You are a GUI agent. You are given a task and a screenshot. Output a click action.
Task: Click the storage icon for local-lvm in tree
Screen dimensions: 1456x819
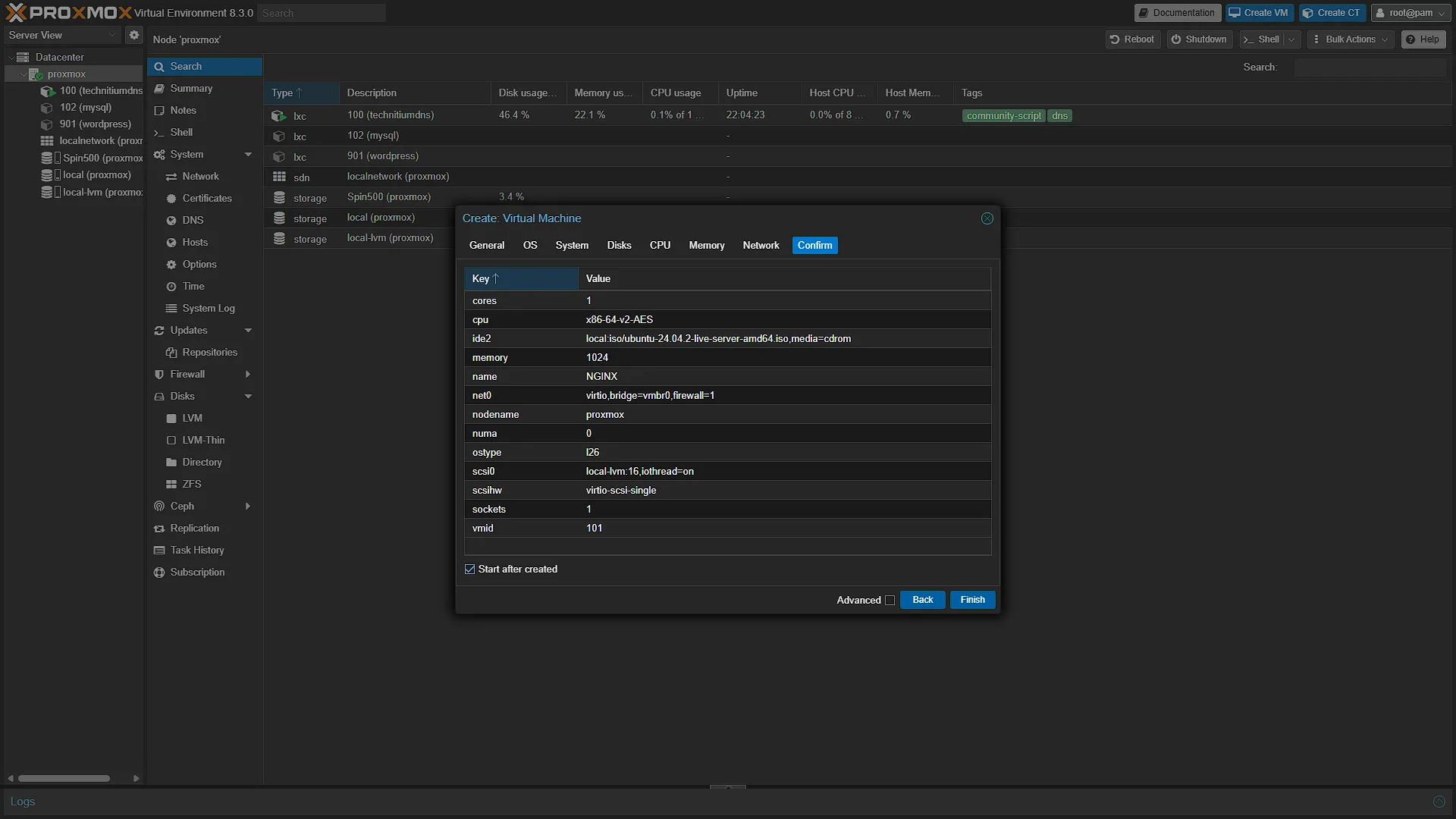pyautogui.click(x=47, y=192)
